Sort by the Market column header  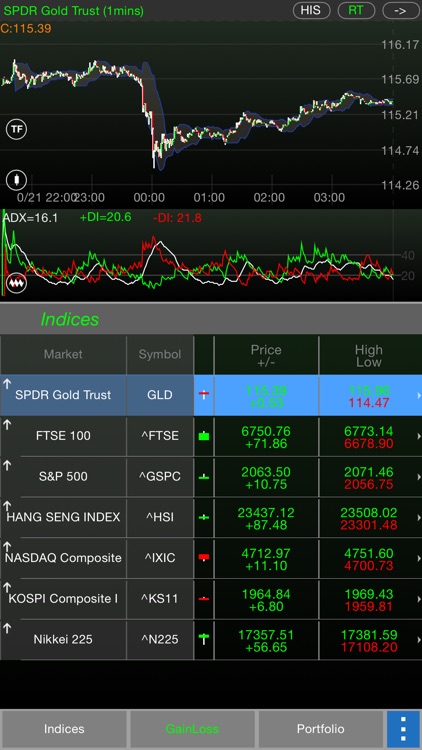pyautogui.click(x=63, y=354)
